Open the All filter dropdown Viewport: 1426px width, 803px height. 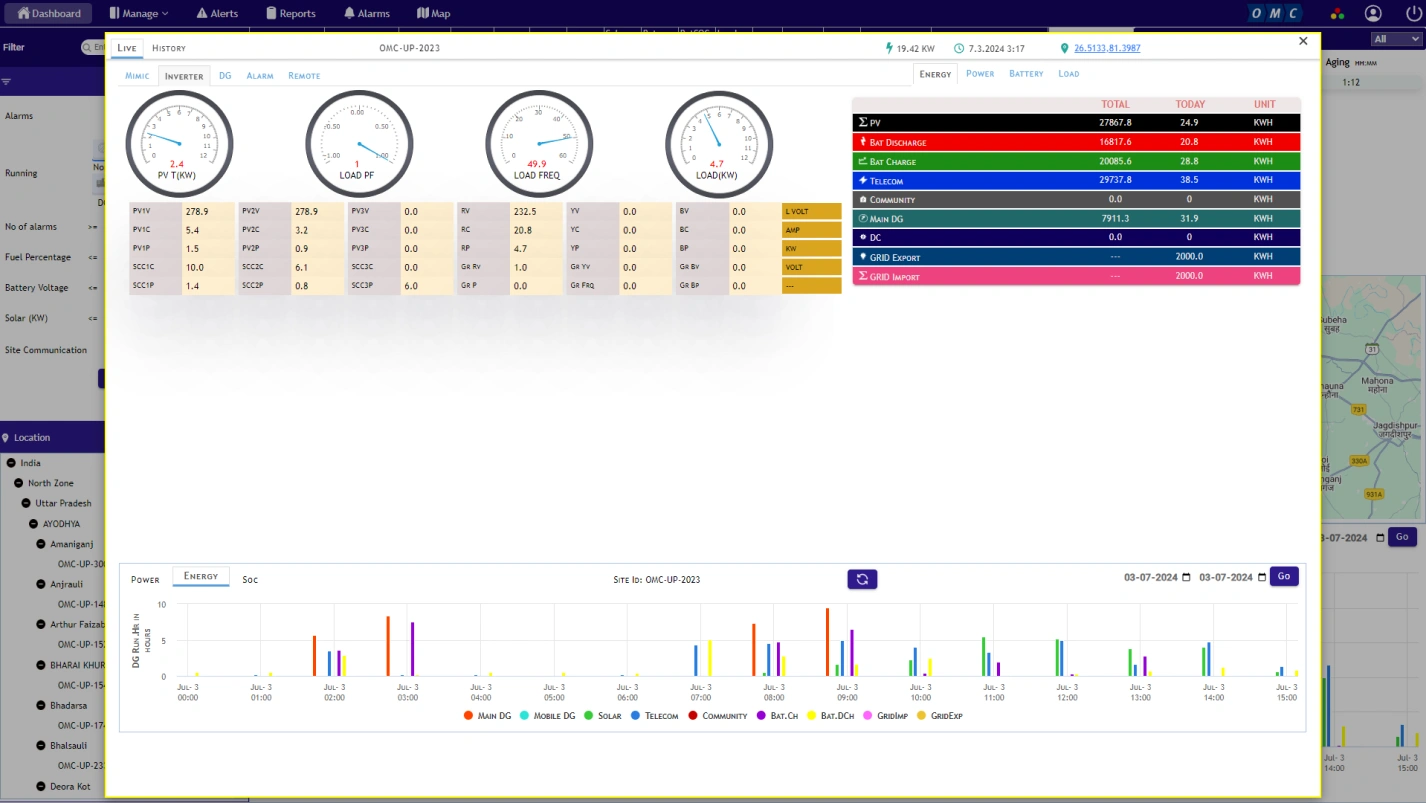[x=1394, y=38]
